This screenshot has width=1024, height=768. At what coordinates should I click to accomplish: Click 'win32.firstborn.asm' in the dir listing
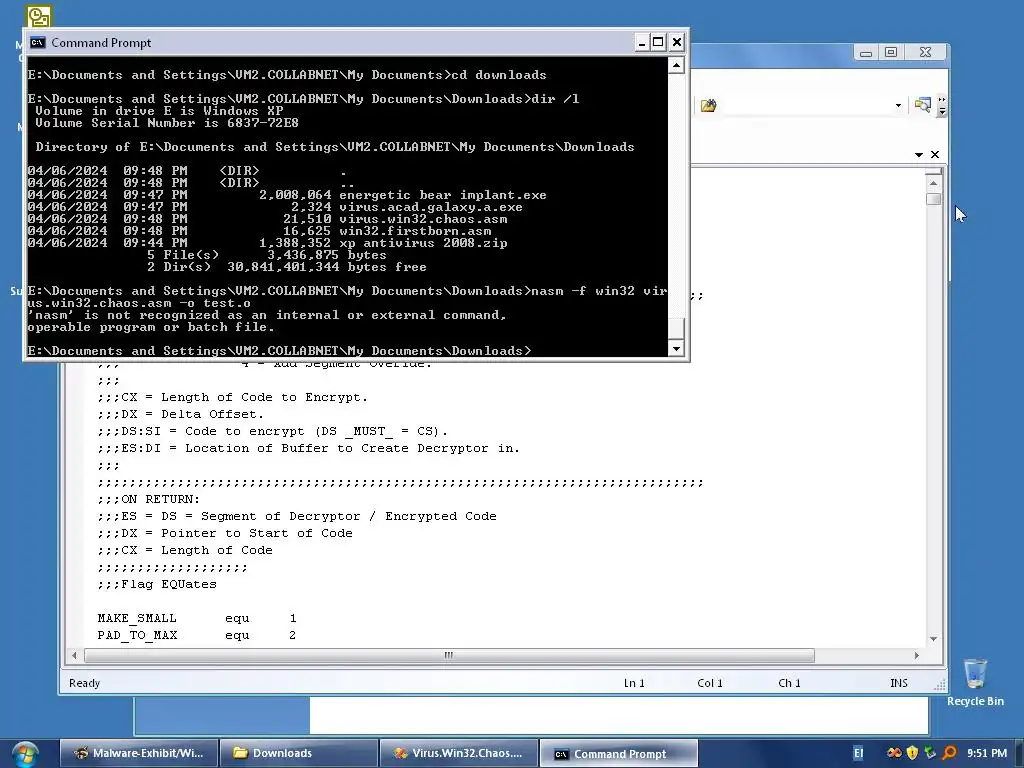(x=415, y=231)
